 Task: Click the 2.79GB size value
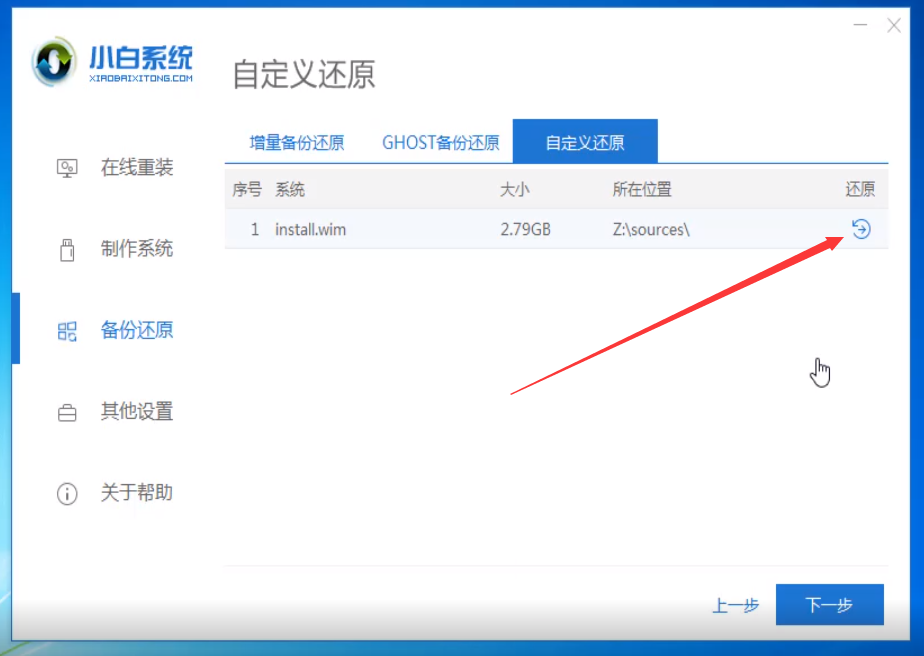pyautogui.click(x=526, y=229)
